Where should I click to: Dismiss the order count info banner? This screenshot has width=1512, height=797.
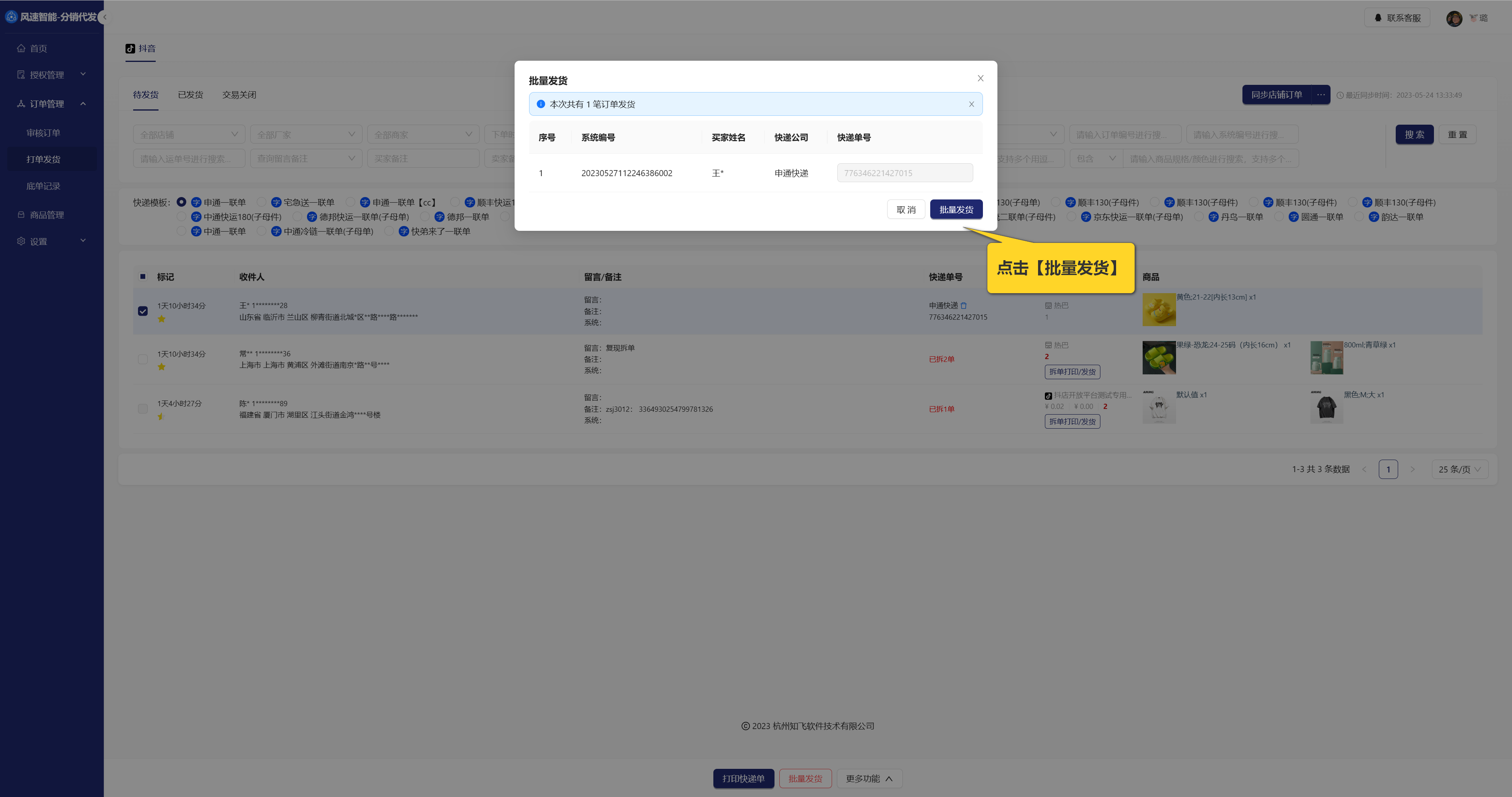(x=971, y=105)
